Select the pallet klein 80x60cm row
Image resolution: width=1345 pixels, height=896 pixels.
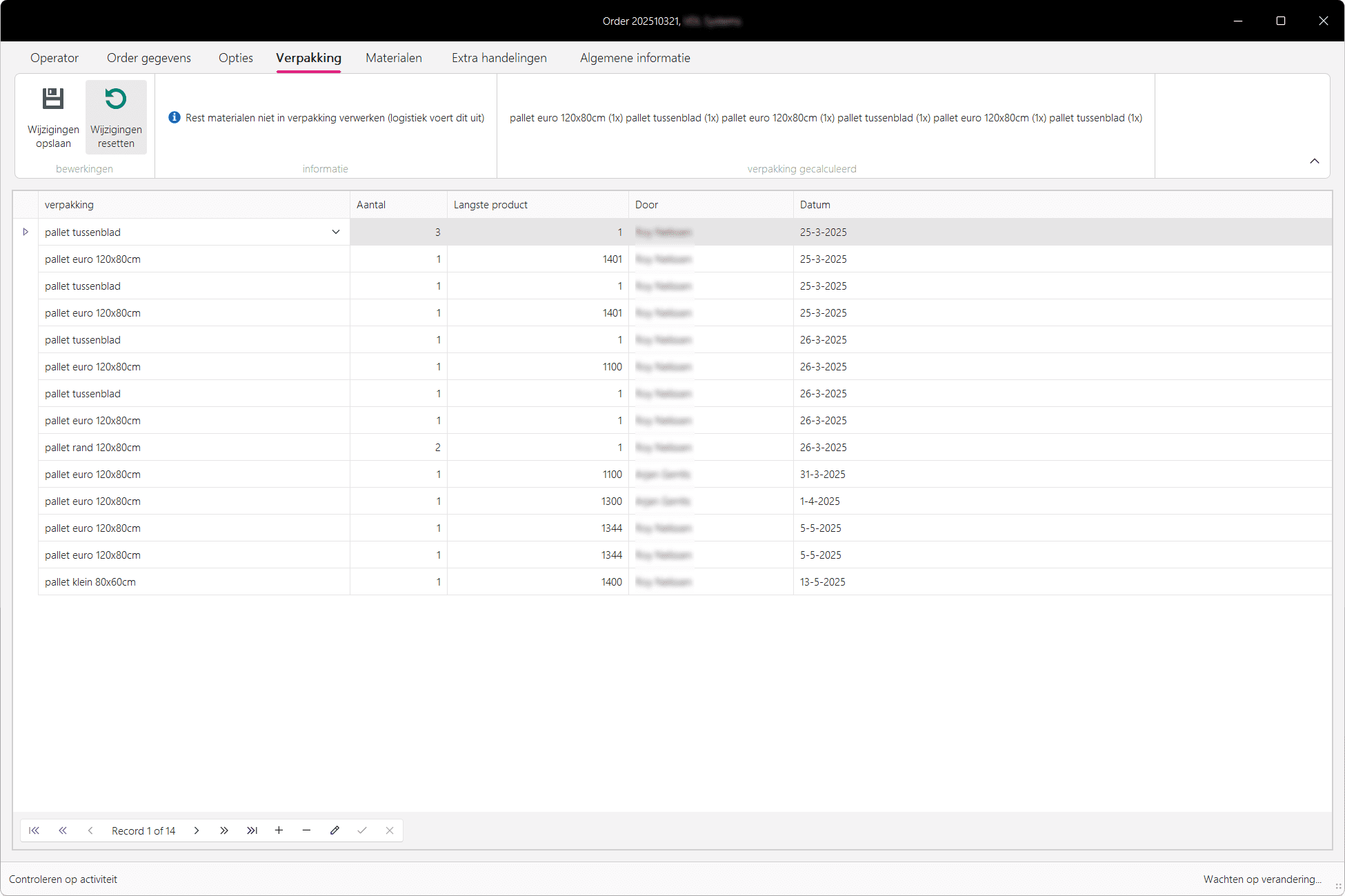pos(90,582)
